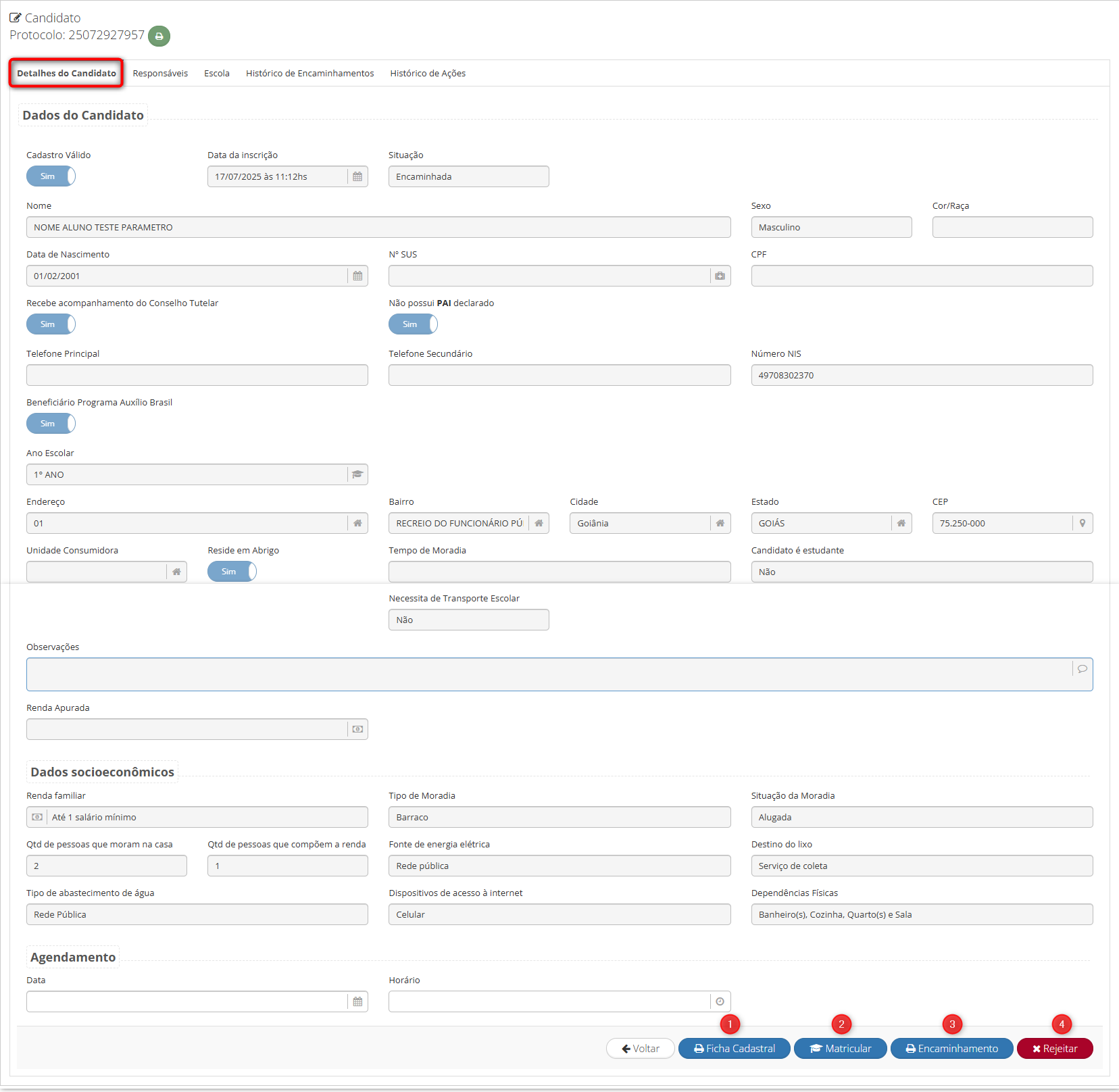Screen dimensions: 1119x1092
Task: Click the map pin icon in CEP field
Action: tap(1082, 524)
